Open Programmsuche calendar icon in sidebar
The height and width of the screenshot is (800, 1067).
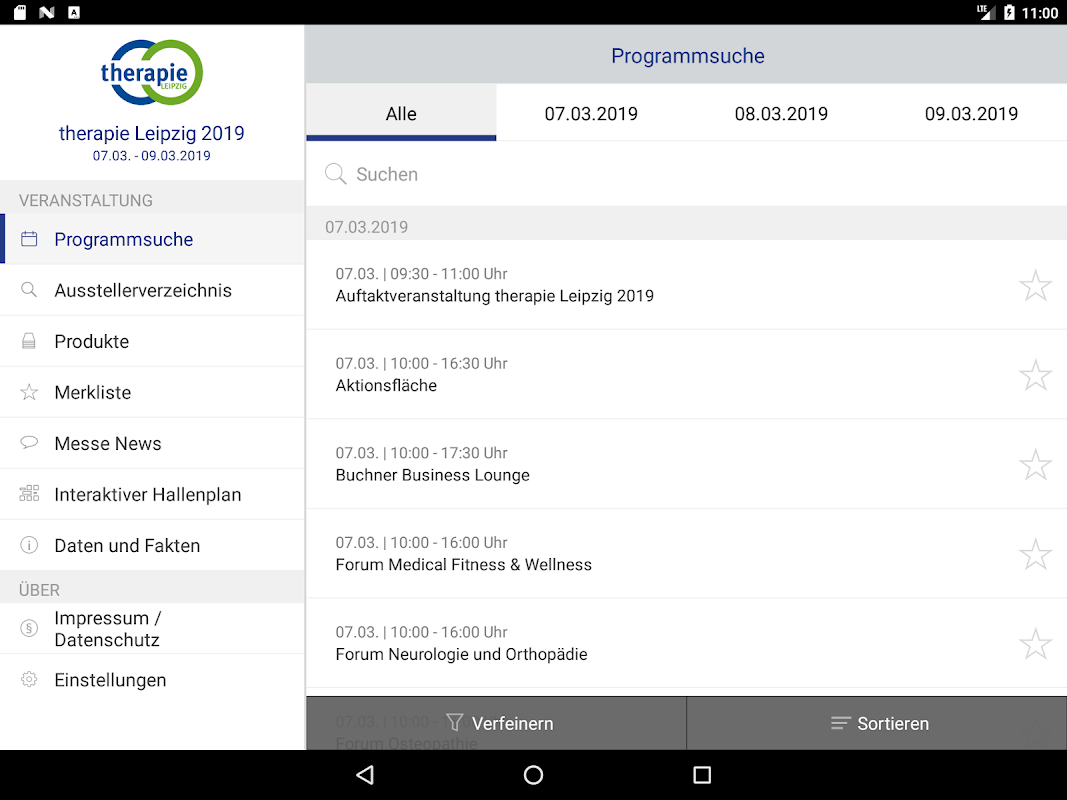(x=29, y=239)
